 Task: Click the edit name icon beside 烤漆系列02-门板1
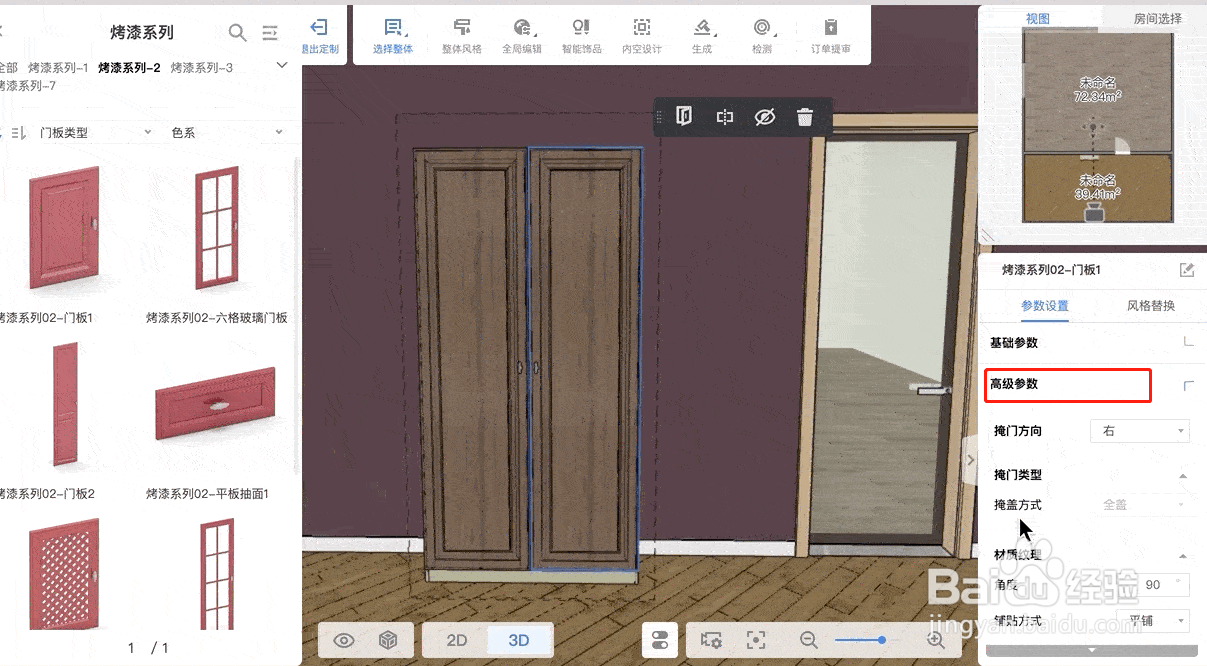click(1187, 270)
